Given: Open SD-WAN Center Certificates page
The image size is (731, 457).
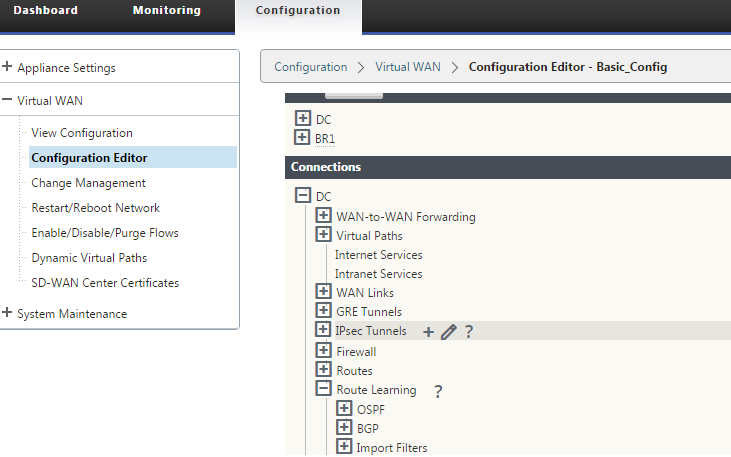Looking at the screenshot, I should coord(105,283).
